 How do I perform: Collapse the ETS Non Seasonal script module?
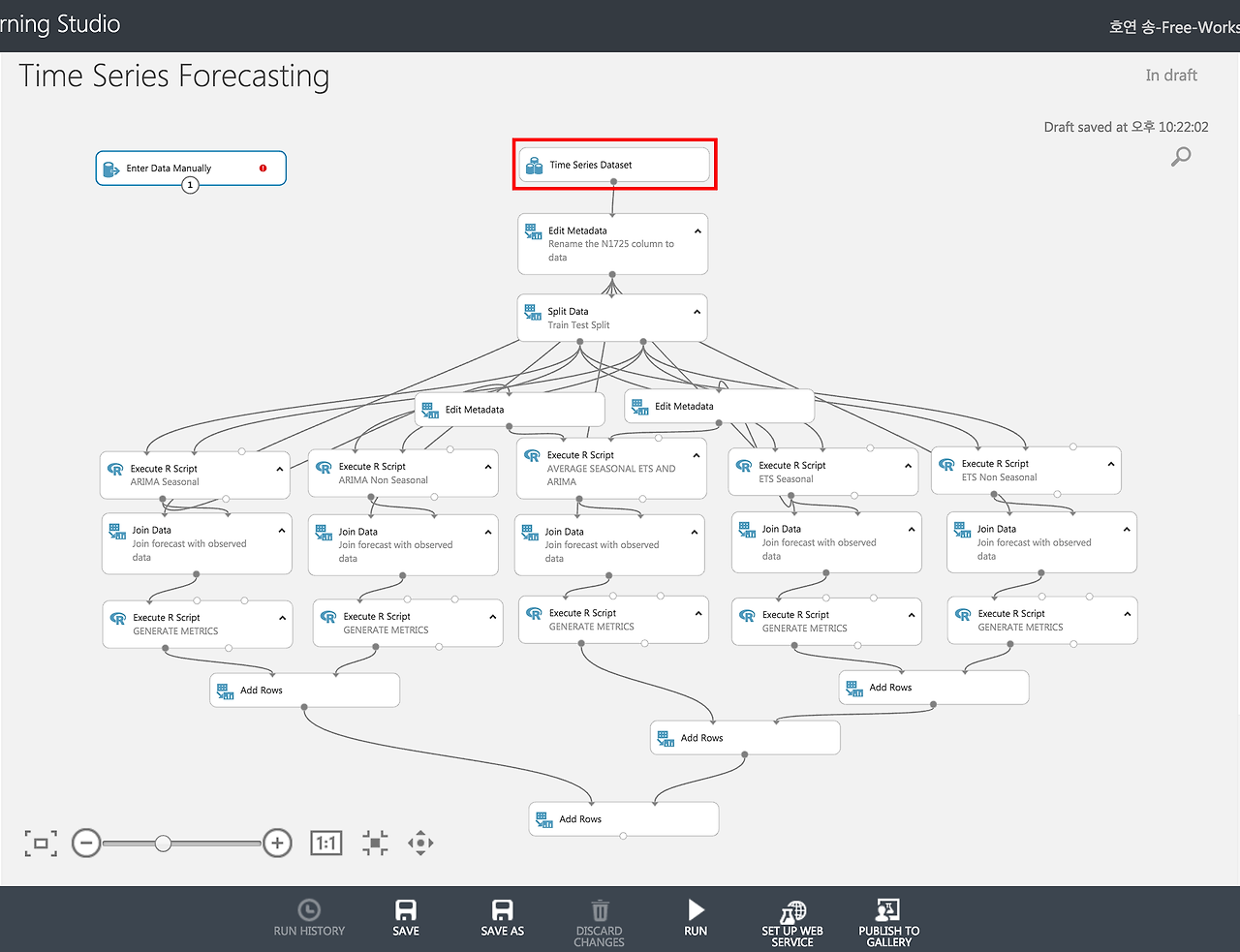coord(1111,464)
